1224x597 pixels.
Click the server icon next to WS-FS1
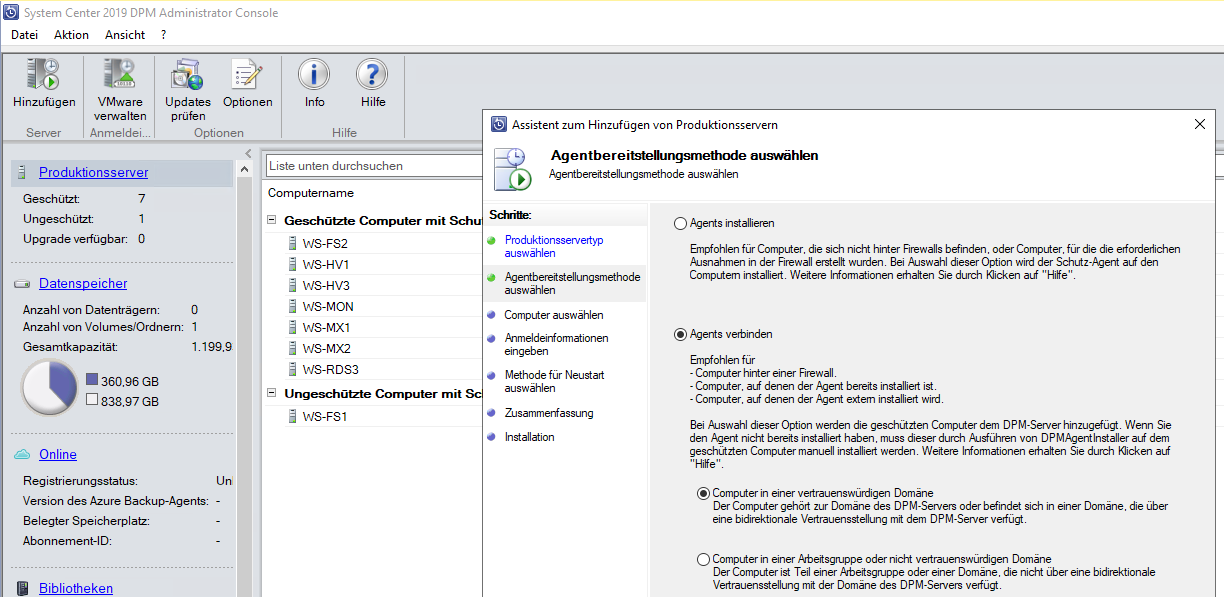(x=293, y=416)
